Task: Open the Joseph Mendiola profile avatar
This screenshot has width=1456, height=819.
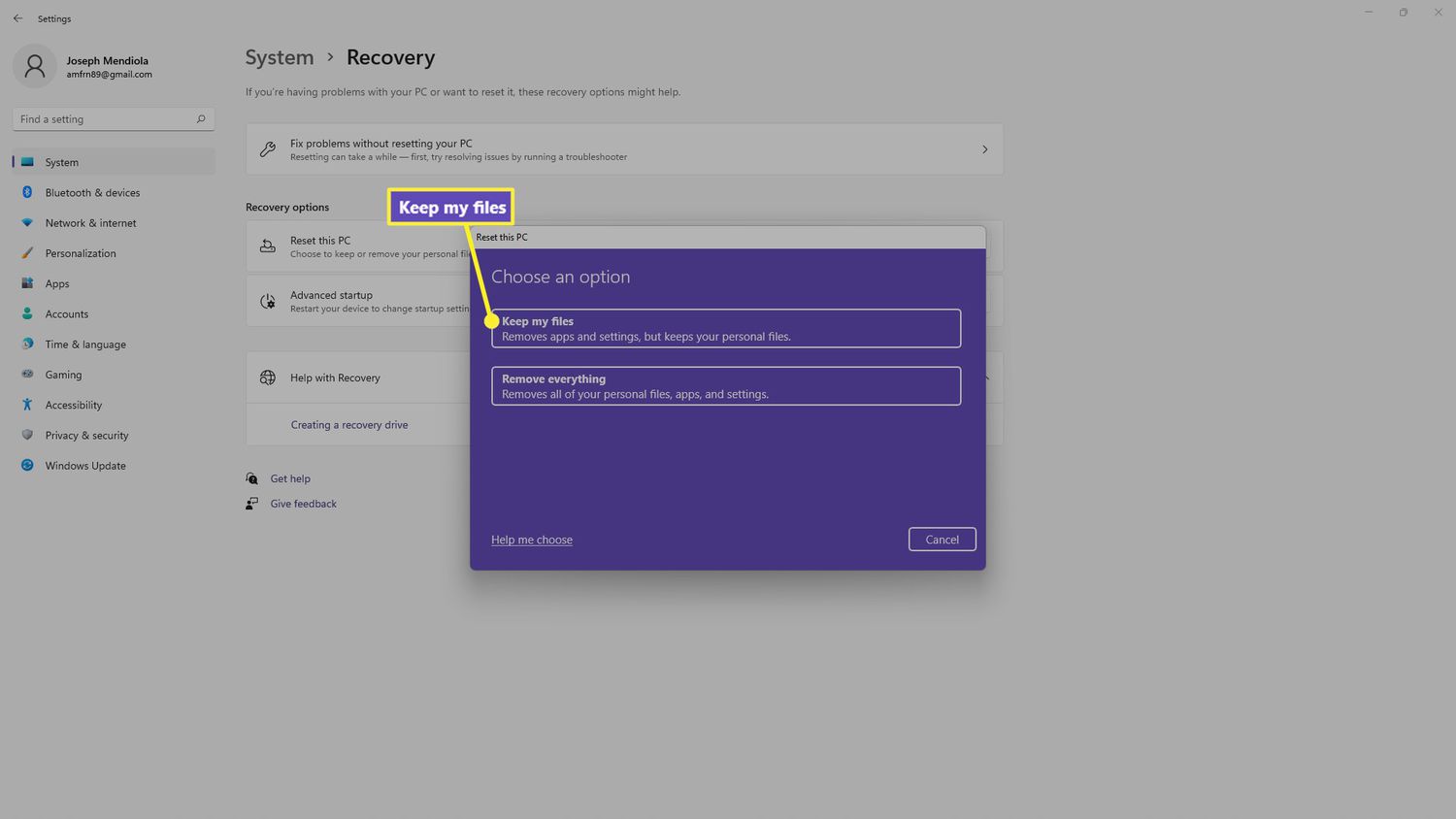Action: pyautogui.click(x=35, y=66)
